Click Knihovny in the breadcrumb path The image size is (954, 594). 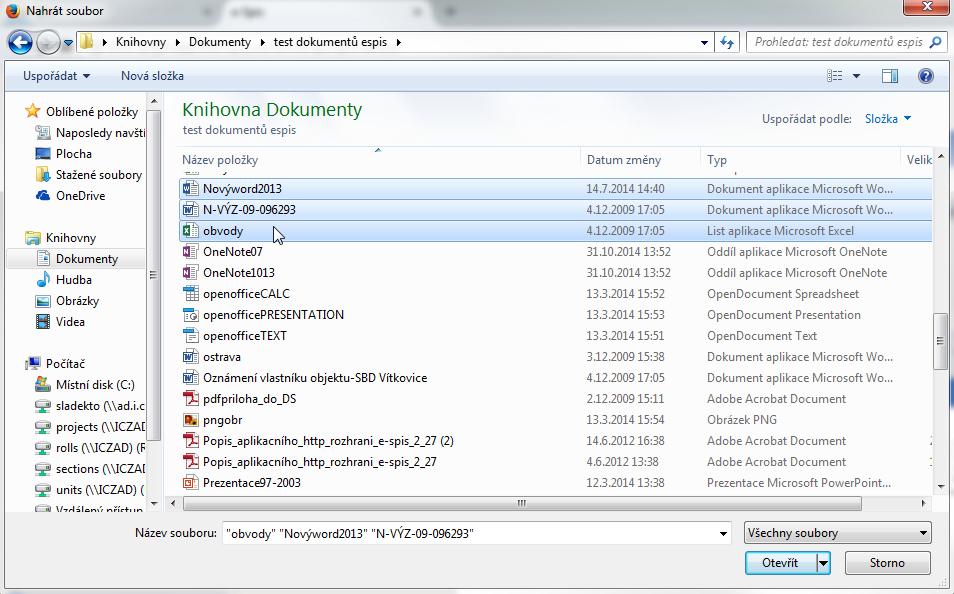[x=141, y=42]
